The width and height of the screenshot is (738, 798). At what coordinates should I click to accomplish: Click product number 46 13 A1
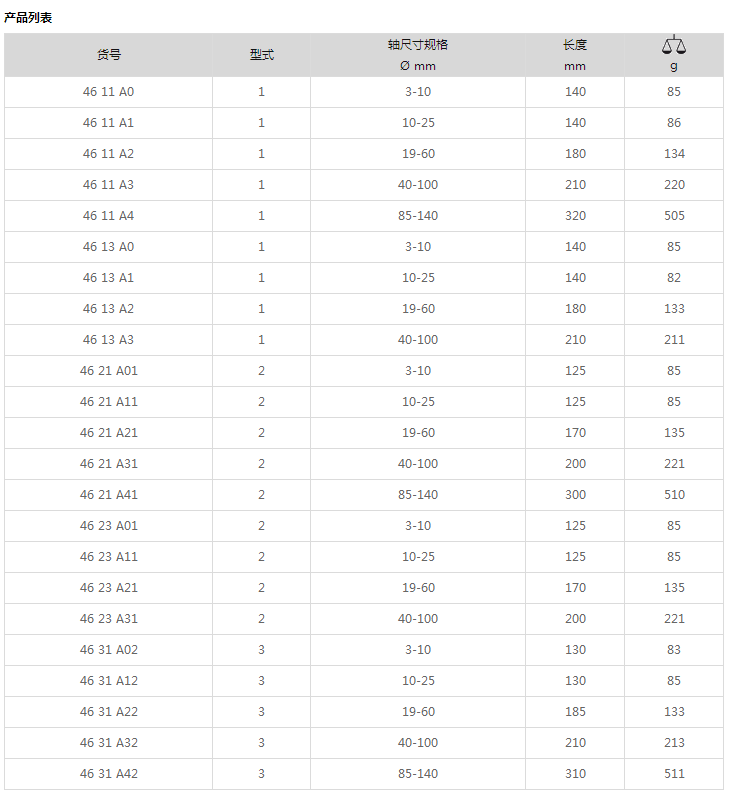(108, 278)
